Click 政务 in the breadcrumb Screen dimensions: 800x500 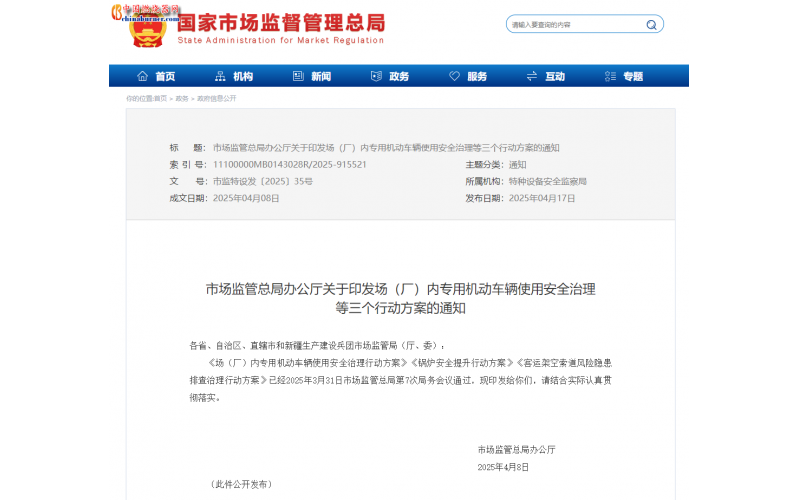pyautogui.click(x=182, y=98)
